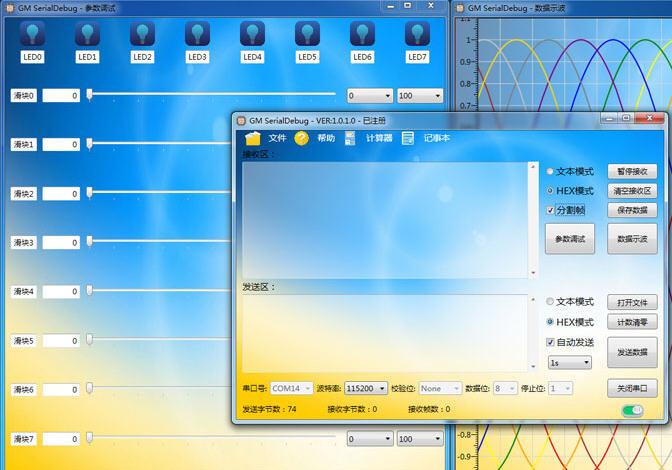Click the LED0 bulb icon
This screenshot has width=672, height=470.
coord(33,34)
